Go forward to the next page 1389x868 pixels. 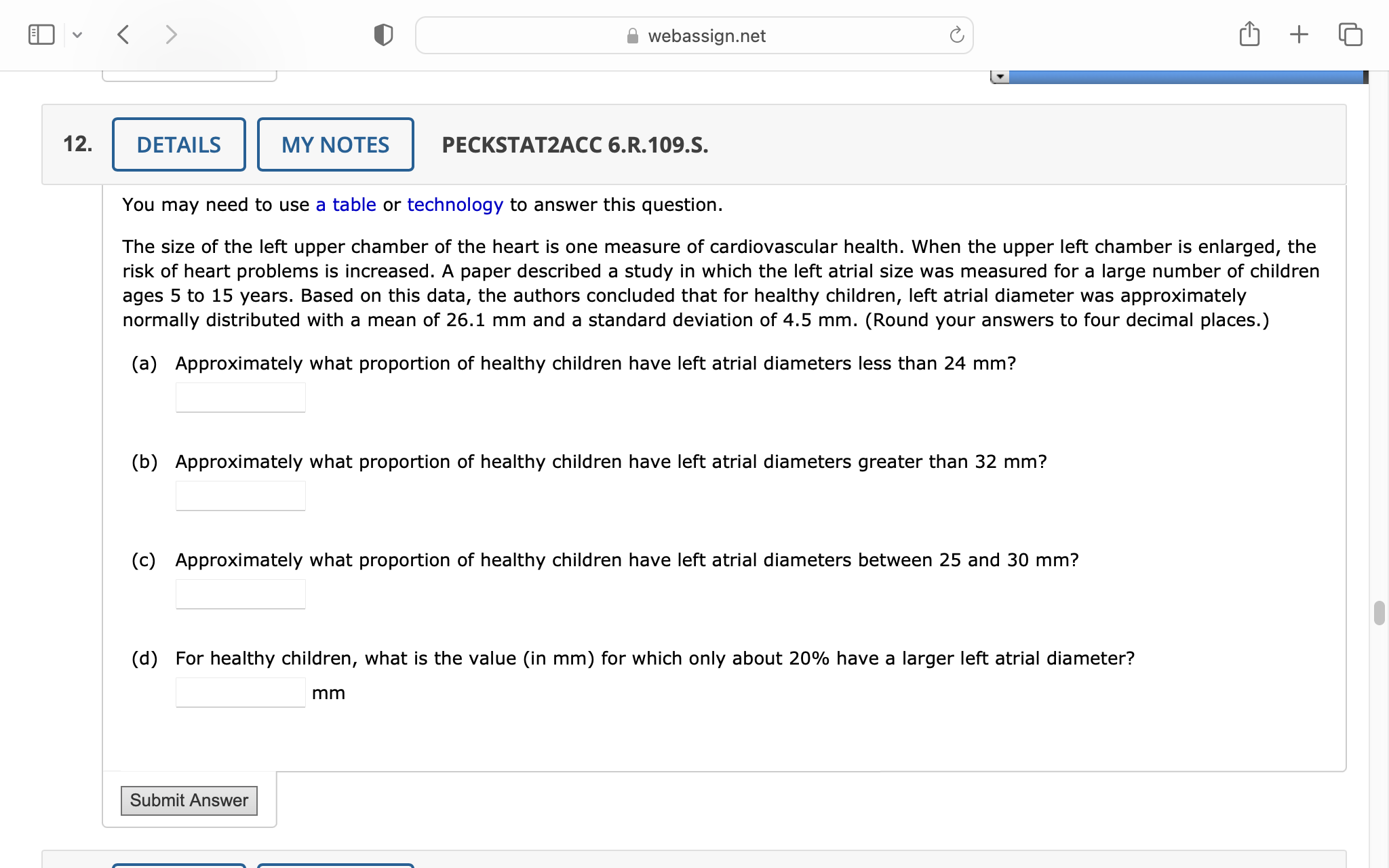point(171,34)
